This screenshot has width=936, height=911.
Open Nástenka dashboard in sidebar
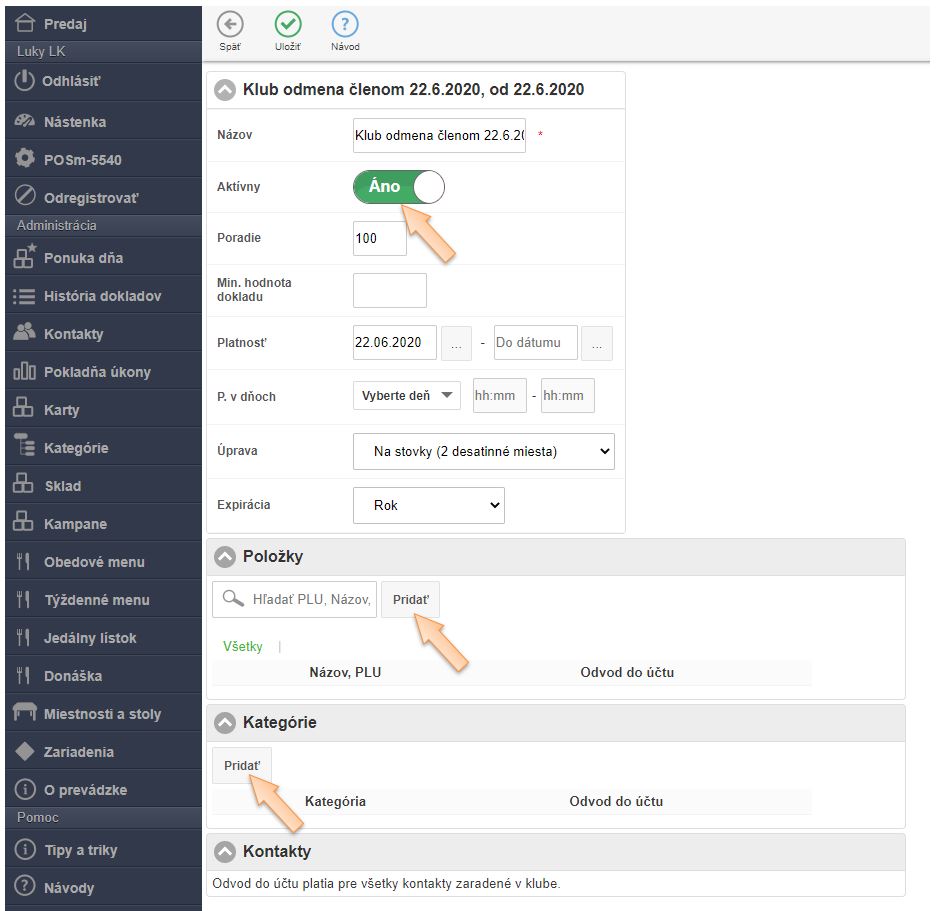point(75,121)
